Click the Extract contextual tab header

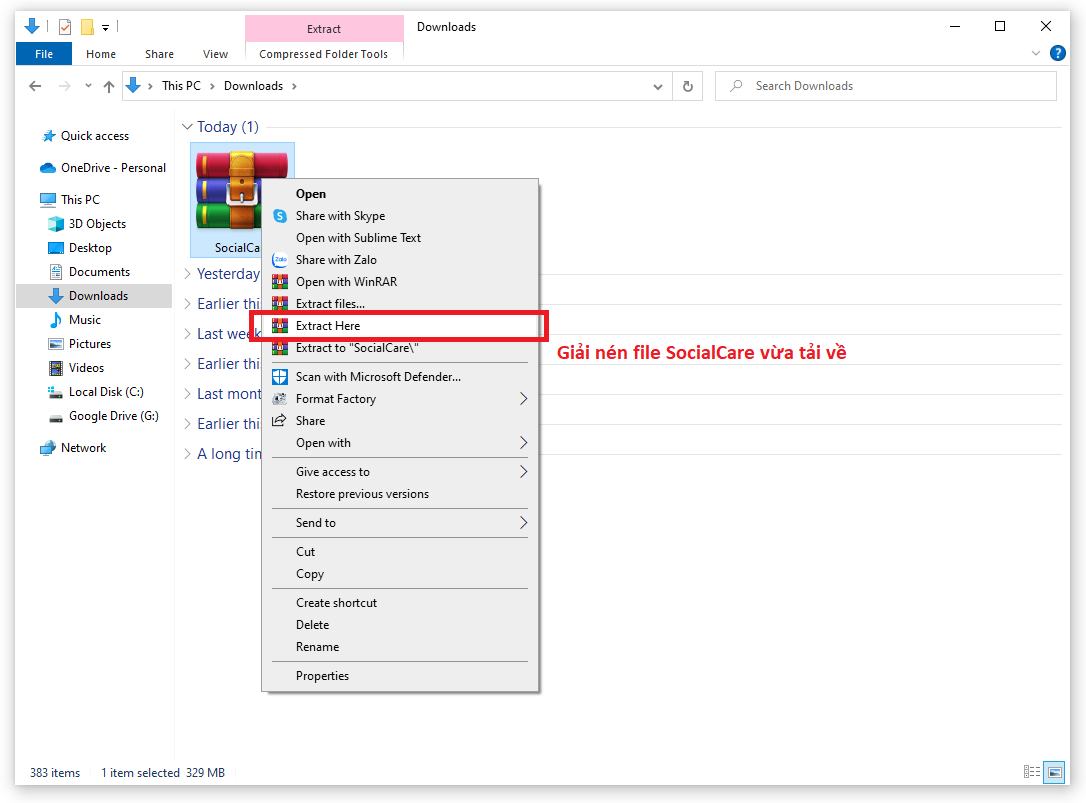coord(323,28)
